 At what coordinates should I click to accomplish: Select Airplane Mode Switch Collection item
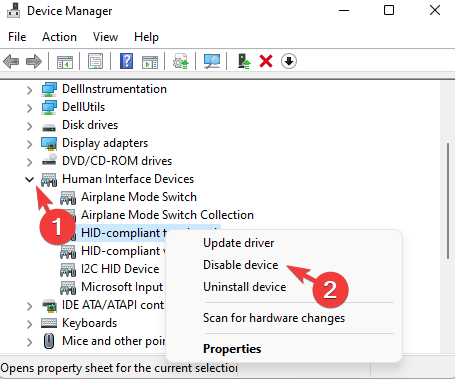tap(167, 215)
